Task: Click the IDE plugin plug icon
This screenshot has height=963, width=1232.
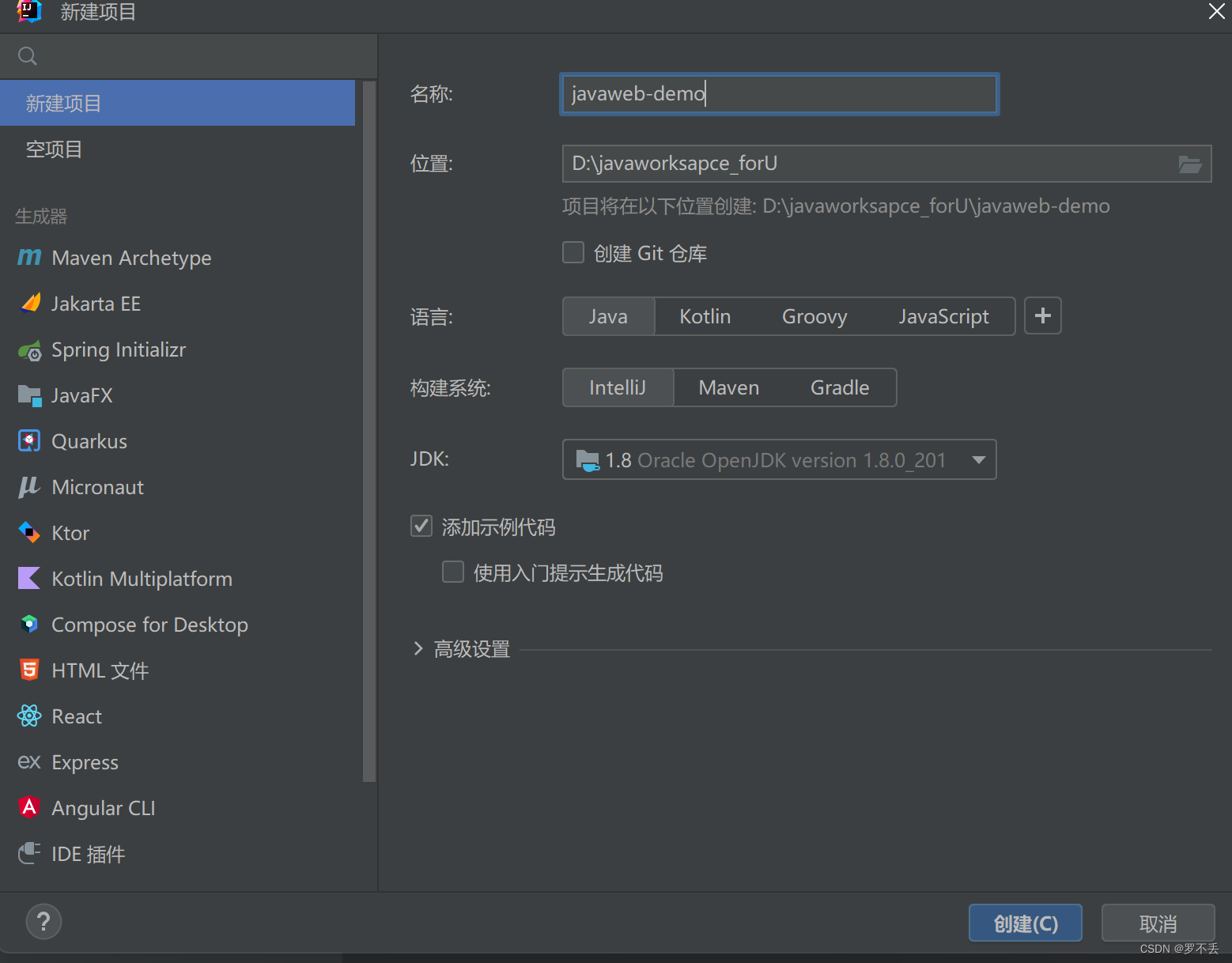Action: coord(29,853)
